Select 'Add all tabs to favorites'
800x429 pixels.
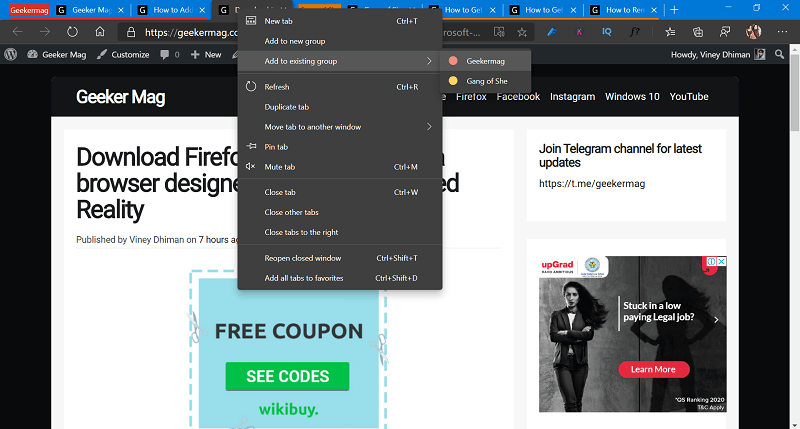click(340, 277)
